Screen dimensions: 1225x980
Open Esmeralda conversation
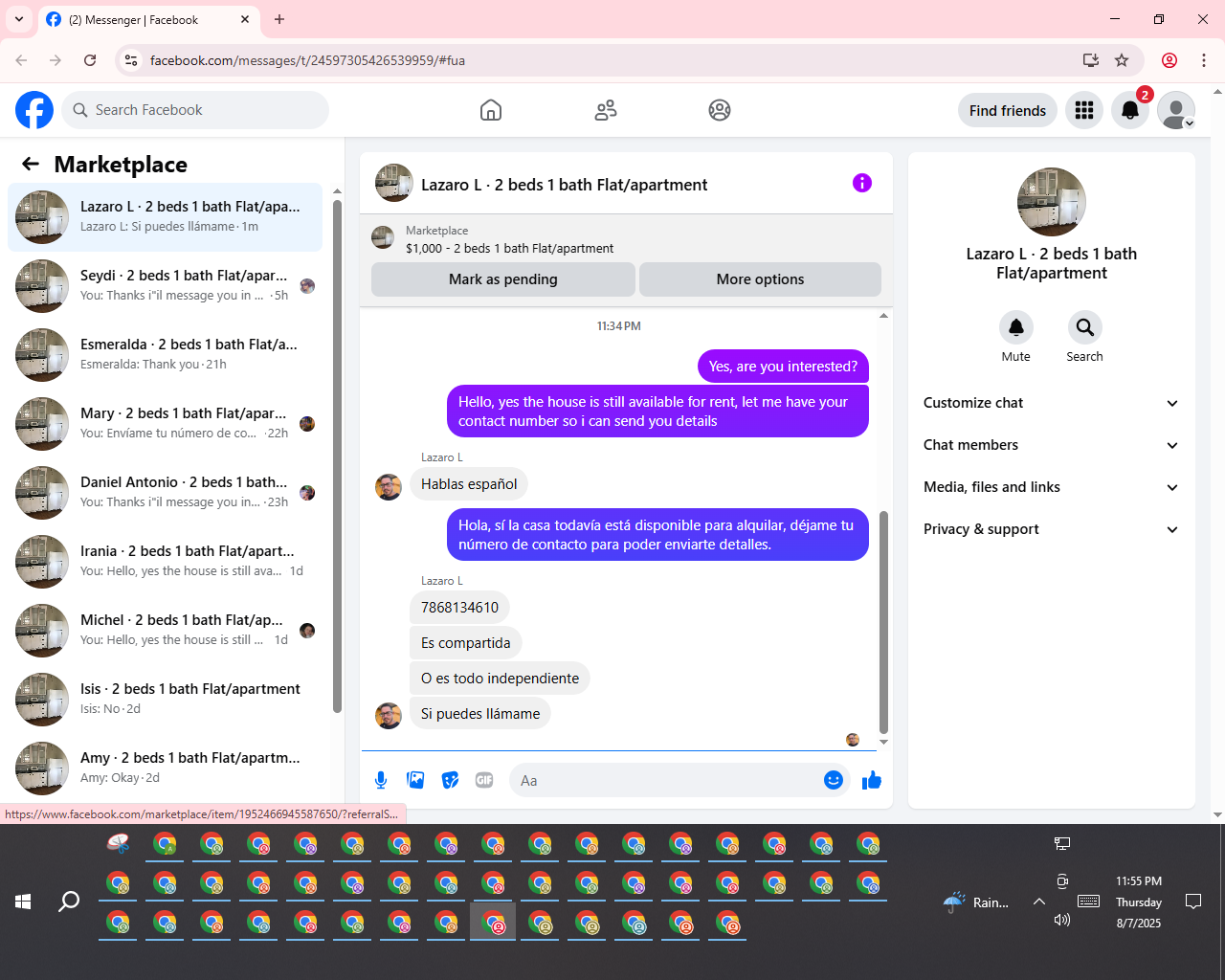coord(165,355)
